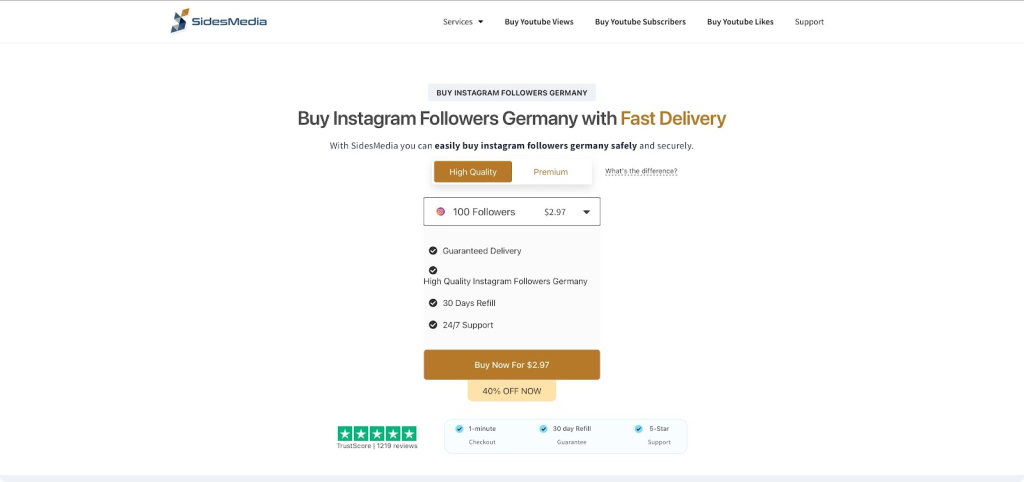1024x482 pixels.
Task: Expand the Services menu arrow
Action: [480, 22]
